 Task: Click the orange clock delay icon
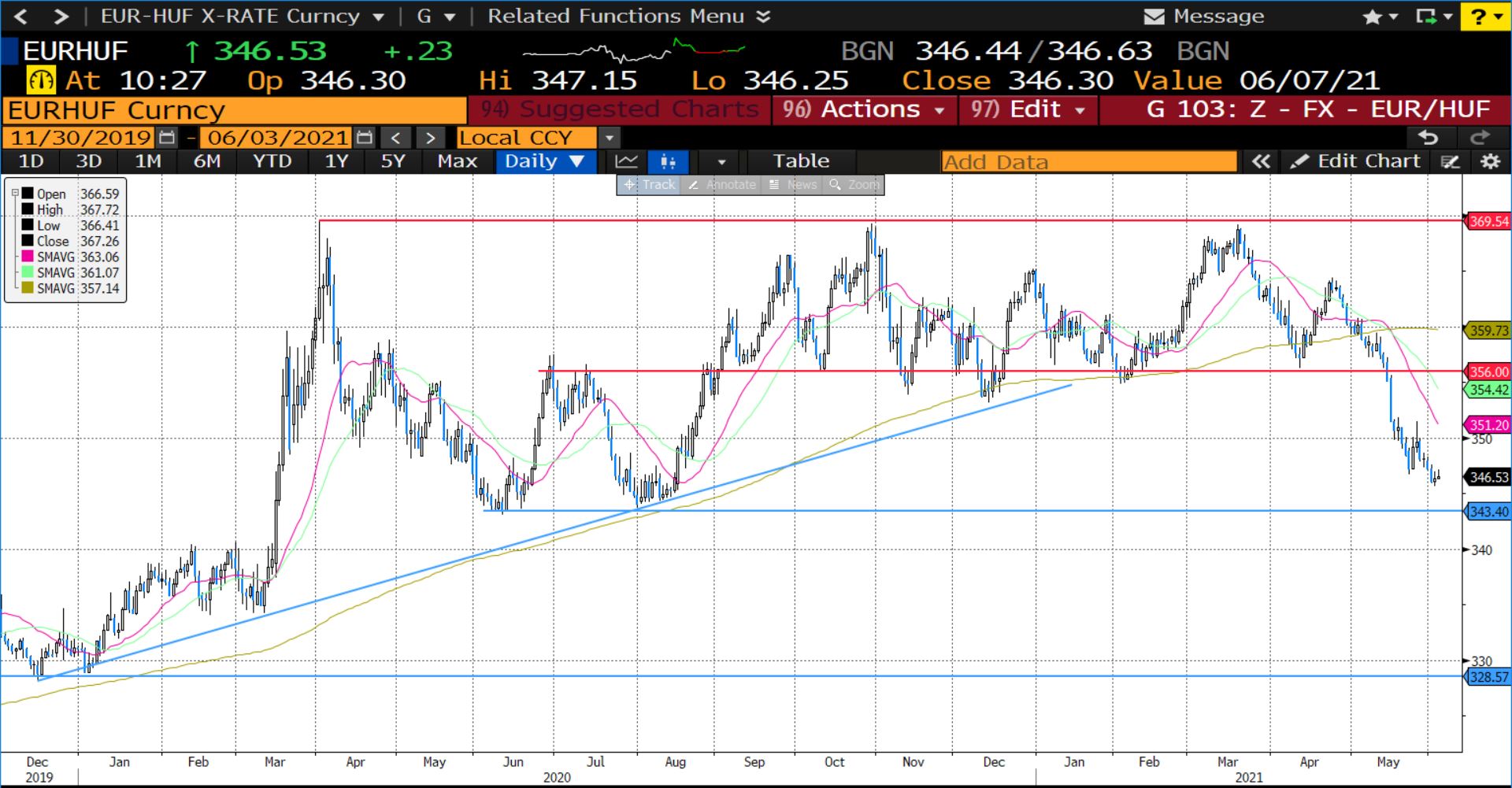[x=42, y=80]
